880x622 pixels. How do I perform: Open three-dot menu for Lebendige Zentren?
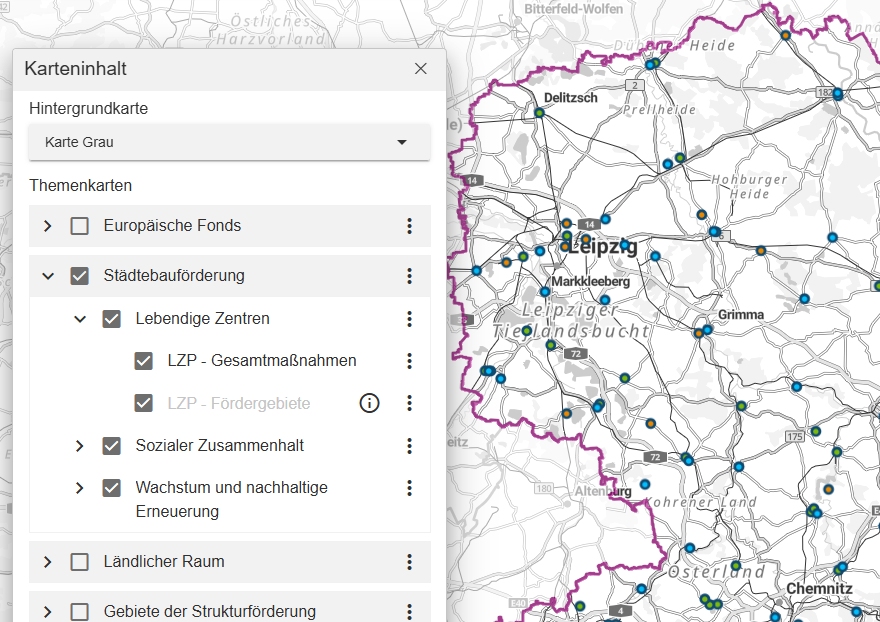tap(409, 319)
